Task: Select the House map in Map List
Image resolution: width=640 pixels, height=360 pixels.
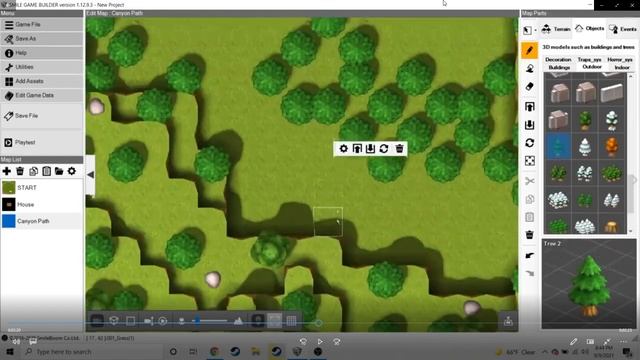Action: coord(42,204)
